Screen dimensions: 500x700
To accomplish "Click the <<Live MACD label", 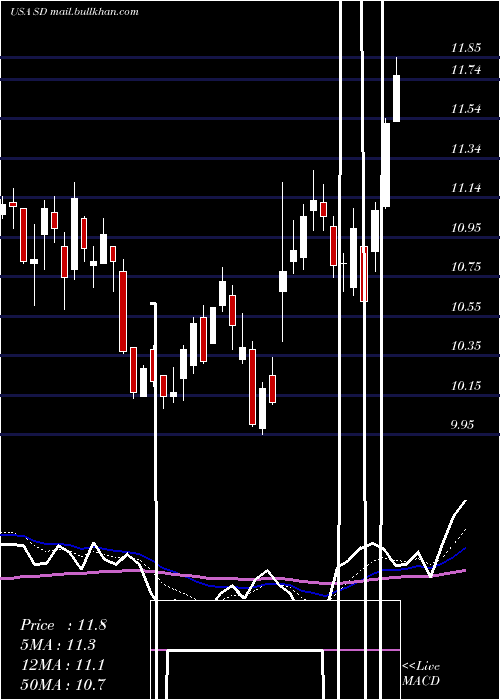I will [421, 673].
